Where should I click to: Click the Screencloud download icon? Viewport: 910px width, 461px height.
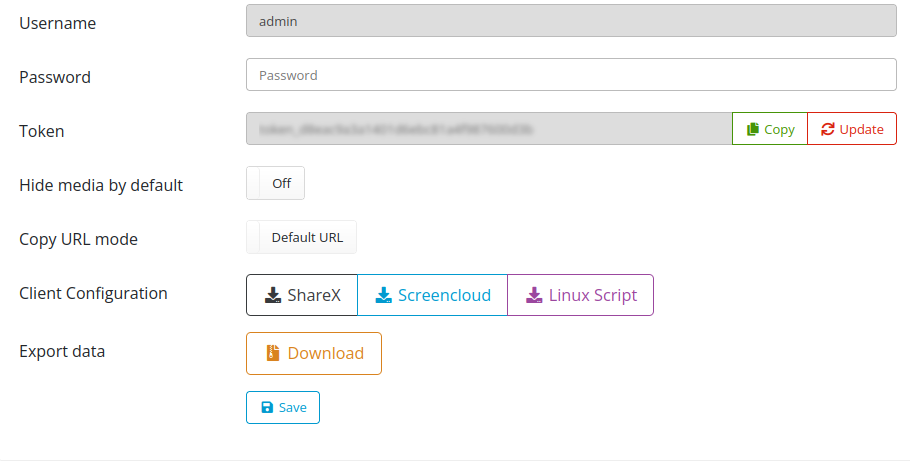384,295
